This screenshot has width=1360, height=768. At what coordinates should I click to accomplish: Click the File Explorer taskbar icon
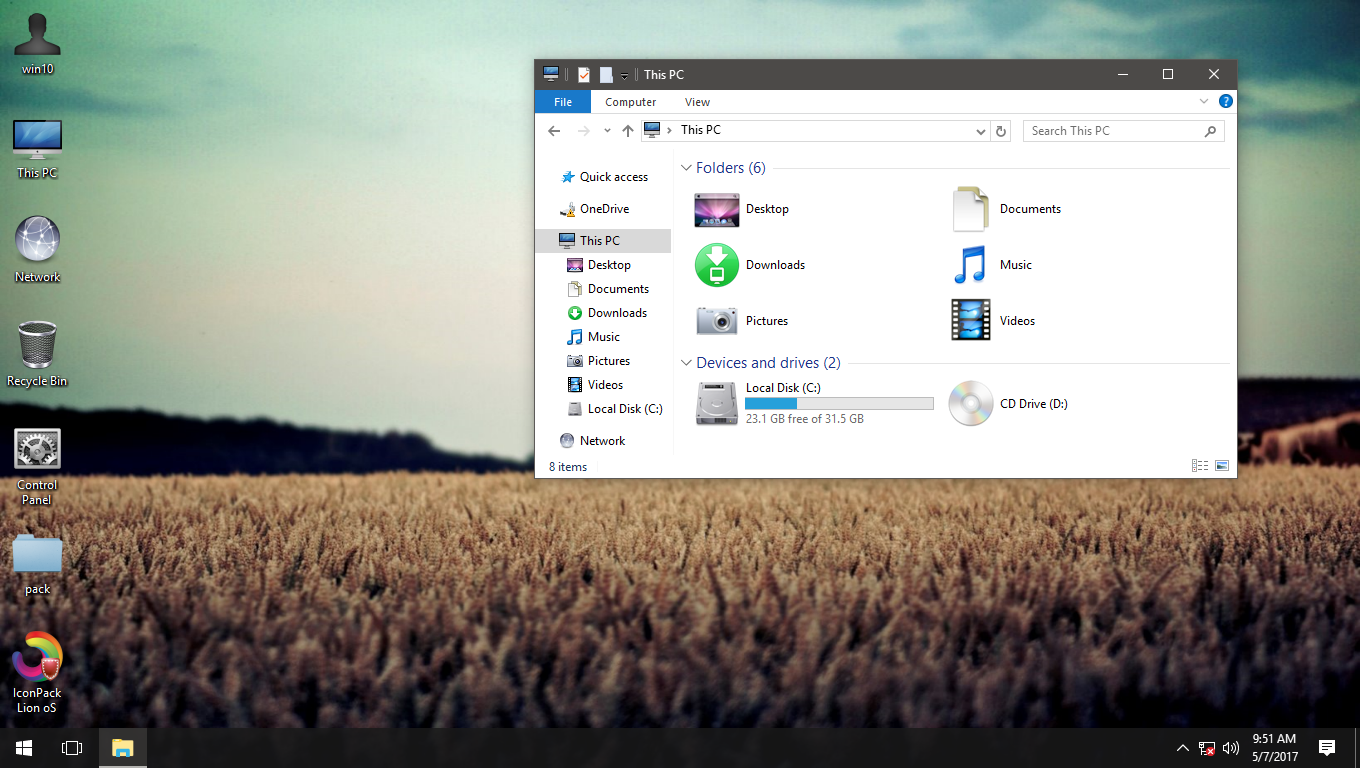pos(122,747)
